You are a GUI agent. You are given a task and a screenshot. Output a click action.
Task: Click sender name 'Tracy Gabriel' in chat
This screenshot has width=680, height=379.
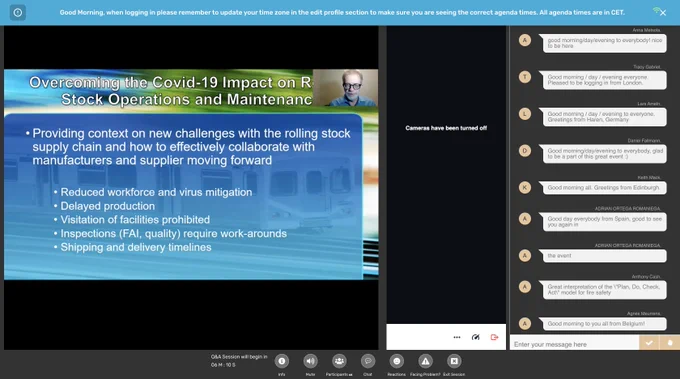click(647, 67)
